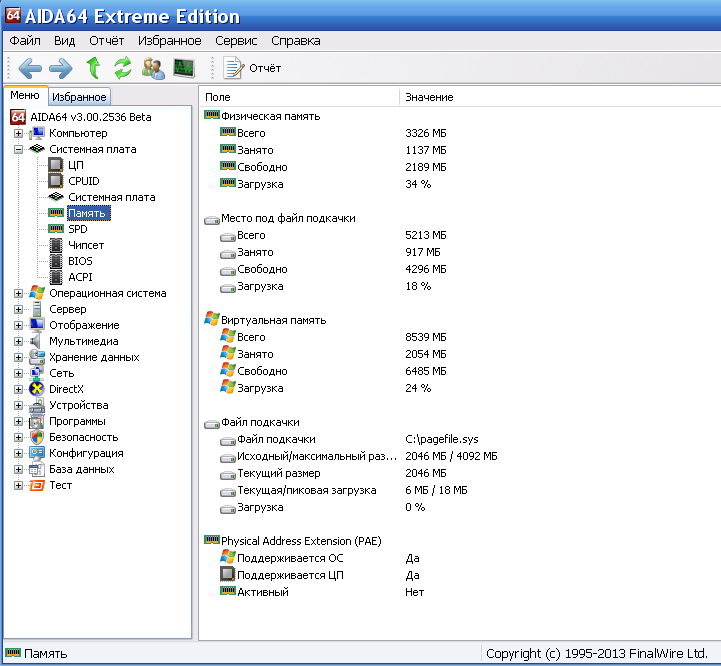Image resolution: width=721 pixels, height=666 pixels.
Task: Refresh the page with green arrows icon
Action: [x=123, y=68]
